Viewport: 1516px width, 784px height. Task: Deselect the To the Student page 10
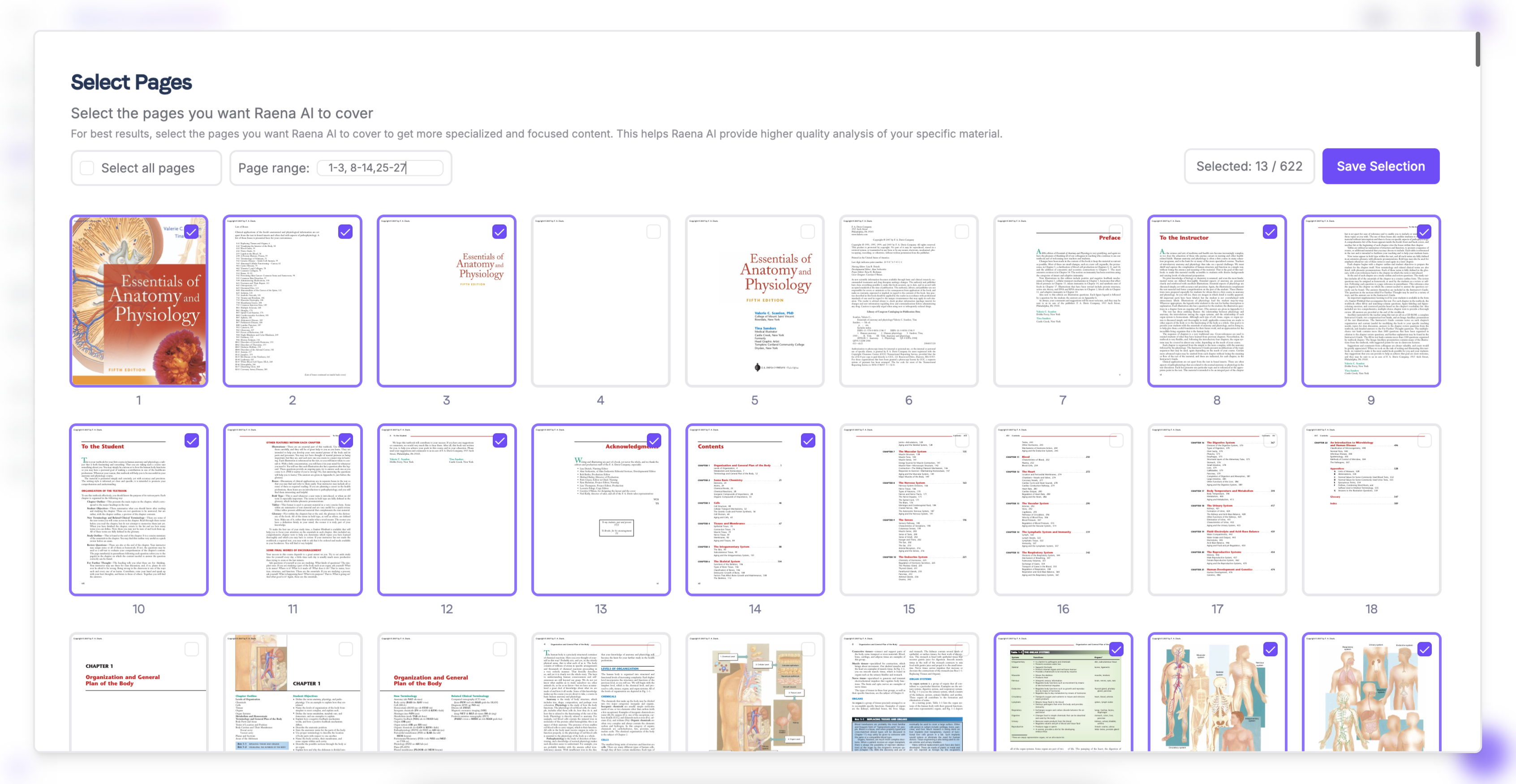pyautogui.click(x=192, y=440)
